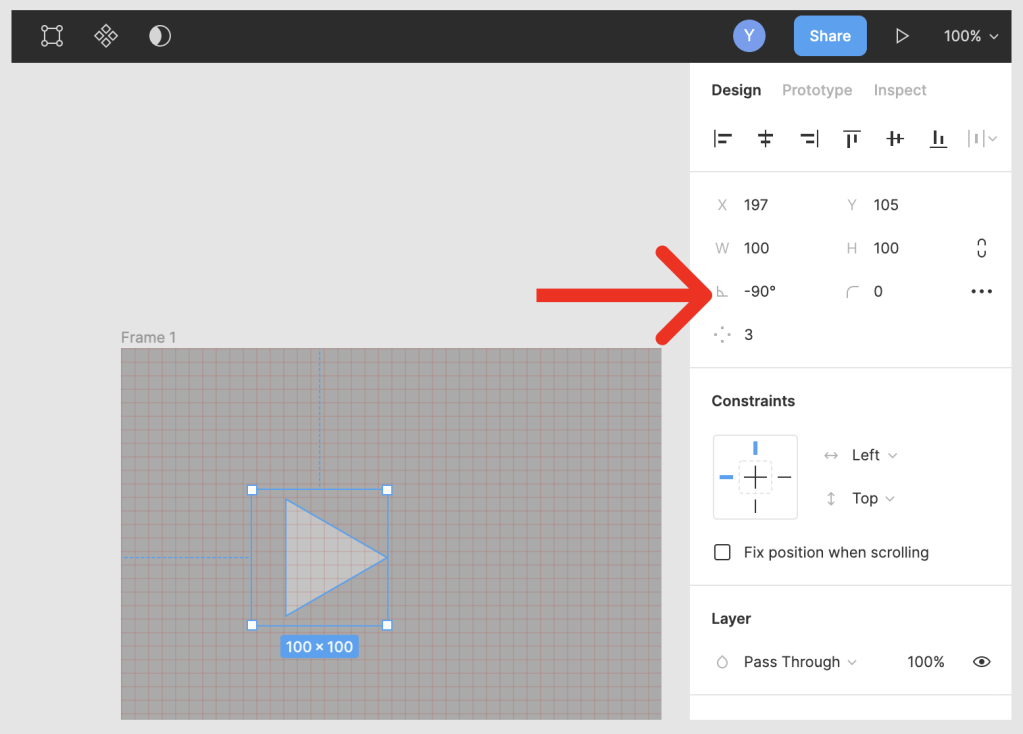The image size is (1023, 734).
Task: Switch to the Inspect tab
Action: [x=900, y=90]
